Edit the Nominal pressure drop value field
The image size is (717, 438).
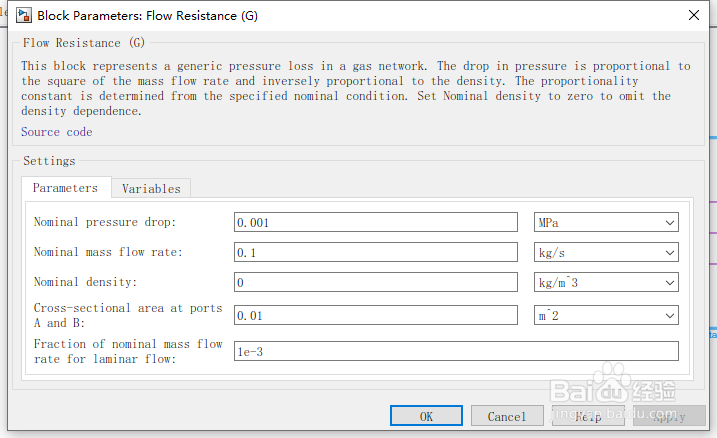point(376,222)
